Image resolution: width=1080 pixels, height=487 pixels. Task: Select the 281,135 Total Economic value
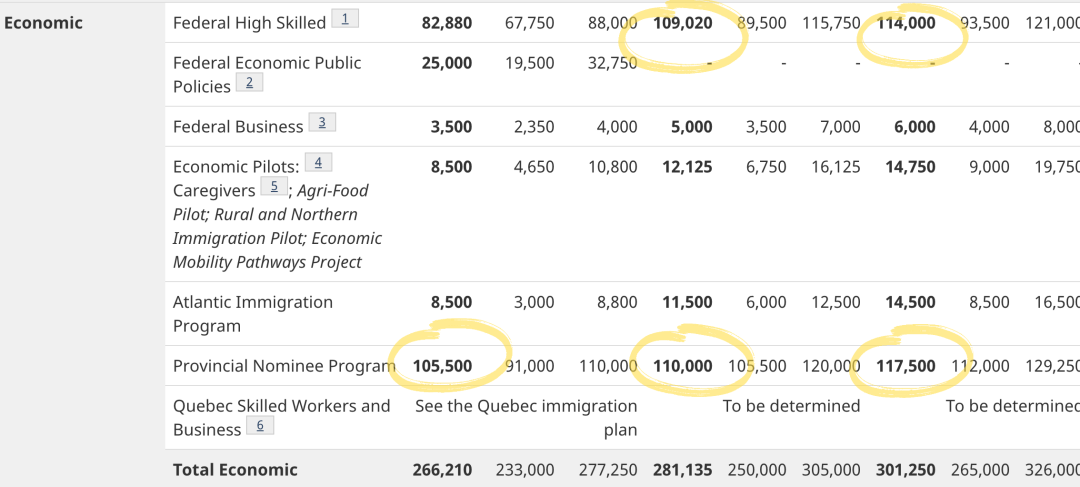tap(683, 469)
